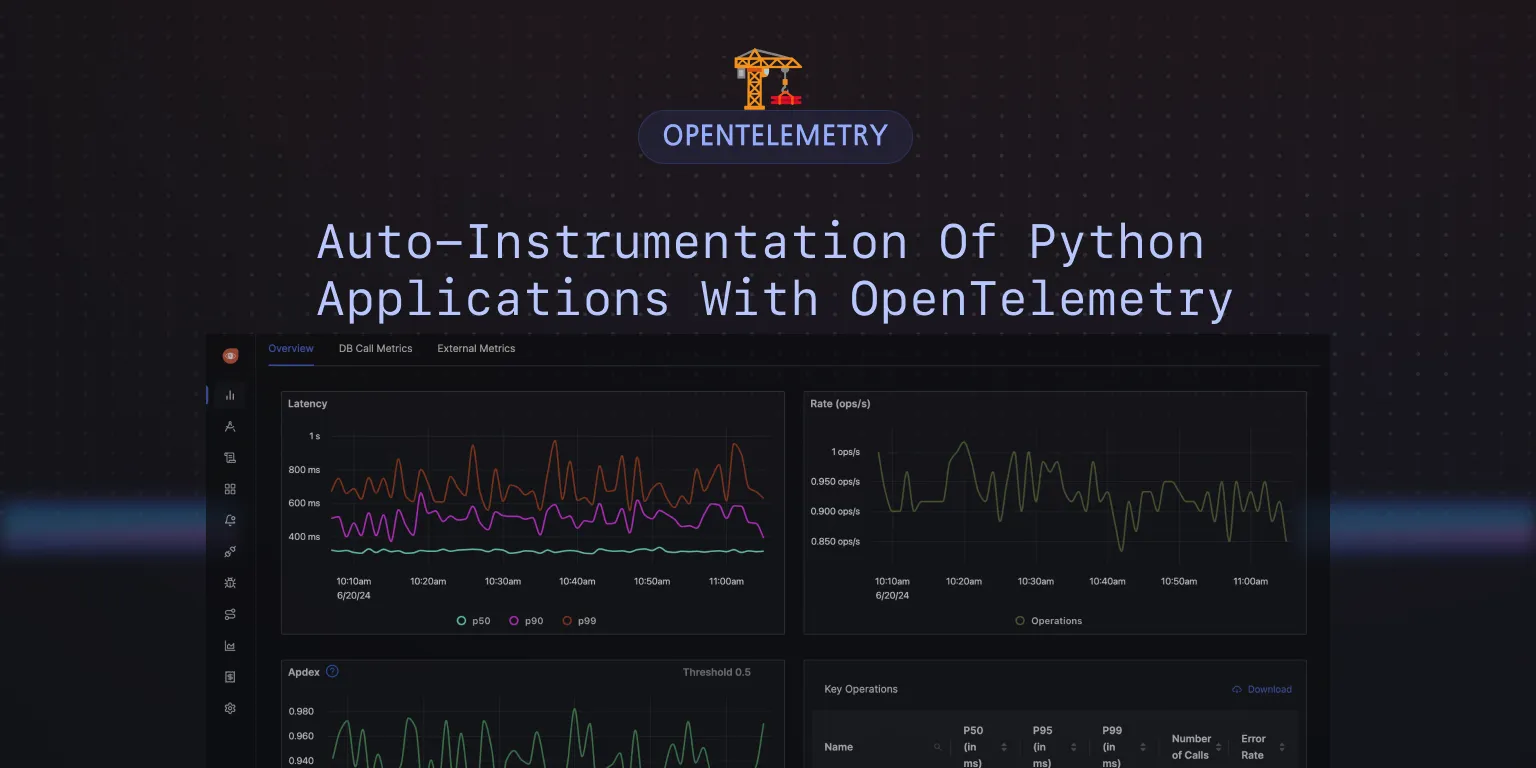Open the Traces compass sidebar icon

click(230, 426)
